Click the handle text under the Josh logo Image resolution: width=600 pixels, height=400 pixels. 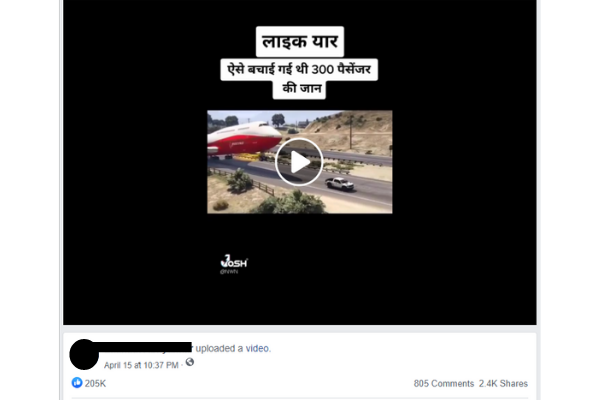(x=229, y=272)
